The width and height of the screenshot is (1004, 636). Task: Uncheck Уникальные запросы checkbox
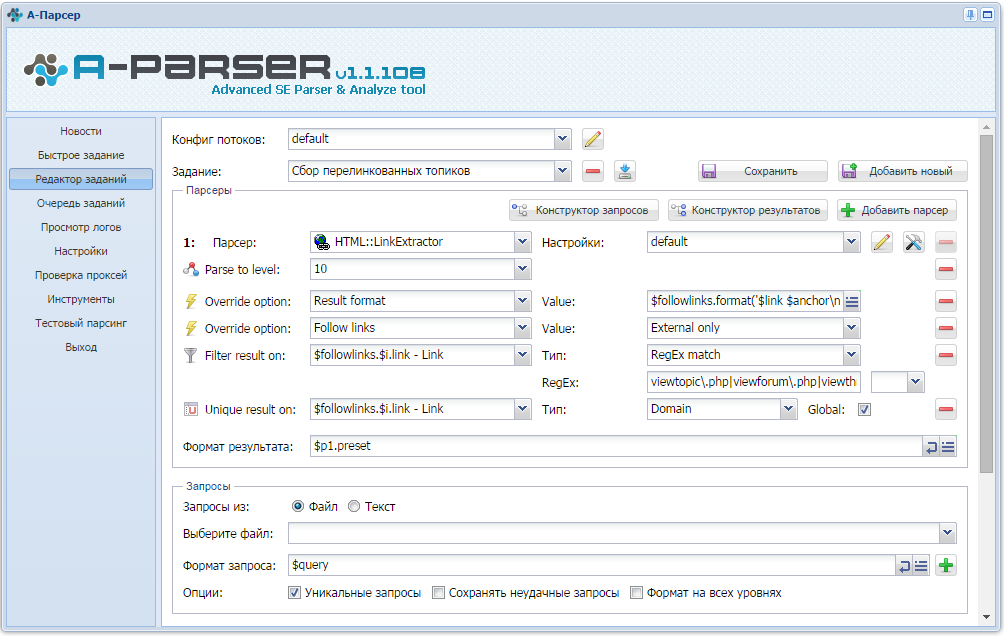pyautogui.click(x=295, y=592)
